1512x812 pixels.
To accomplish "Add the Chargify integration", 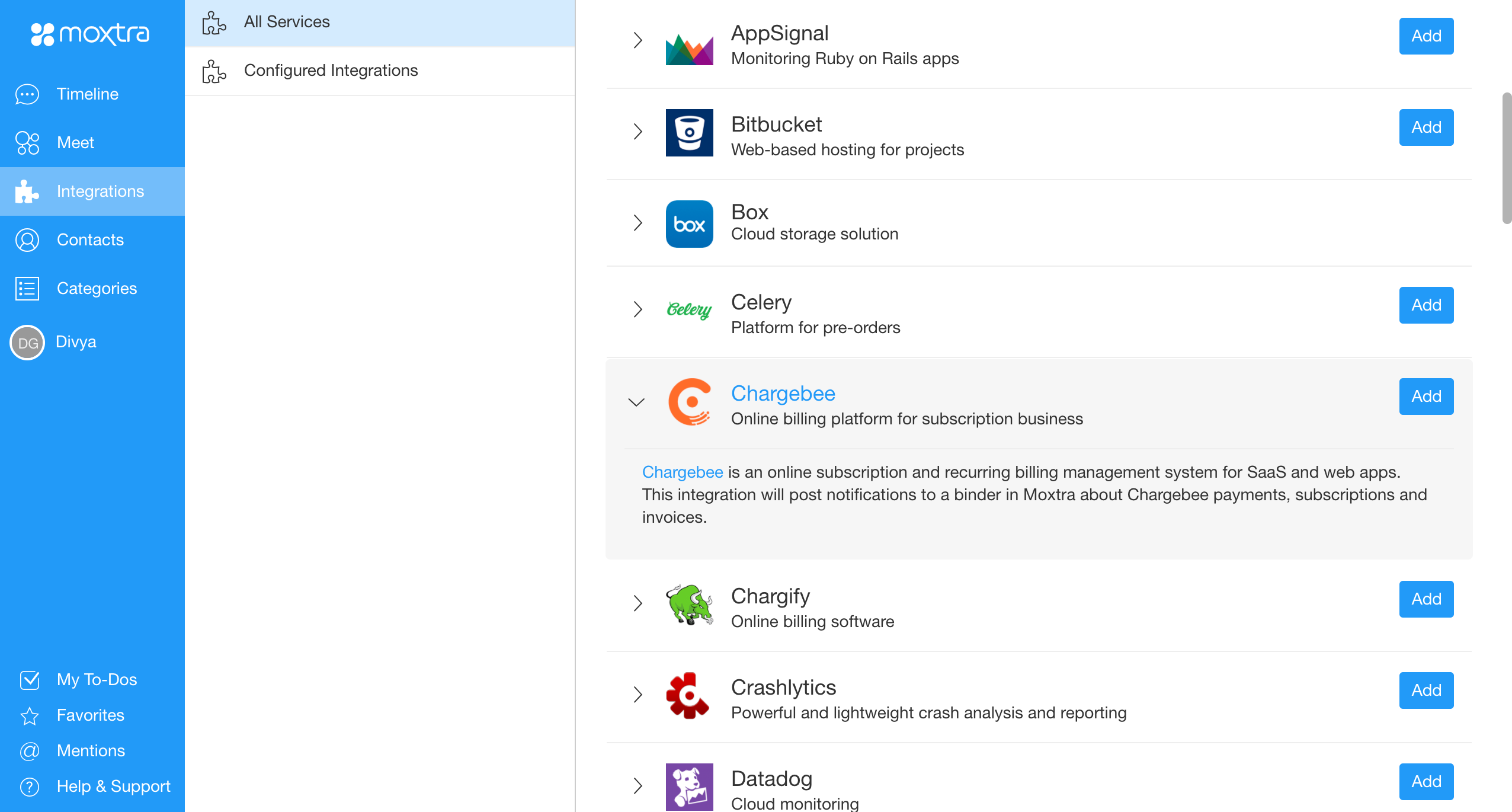I will click(1425, 599).
